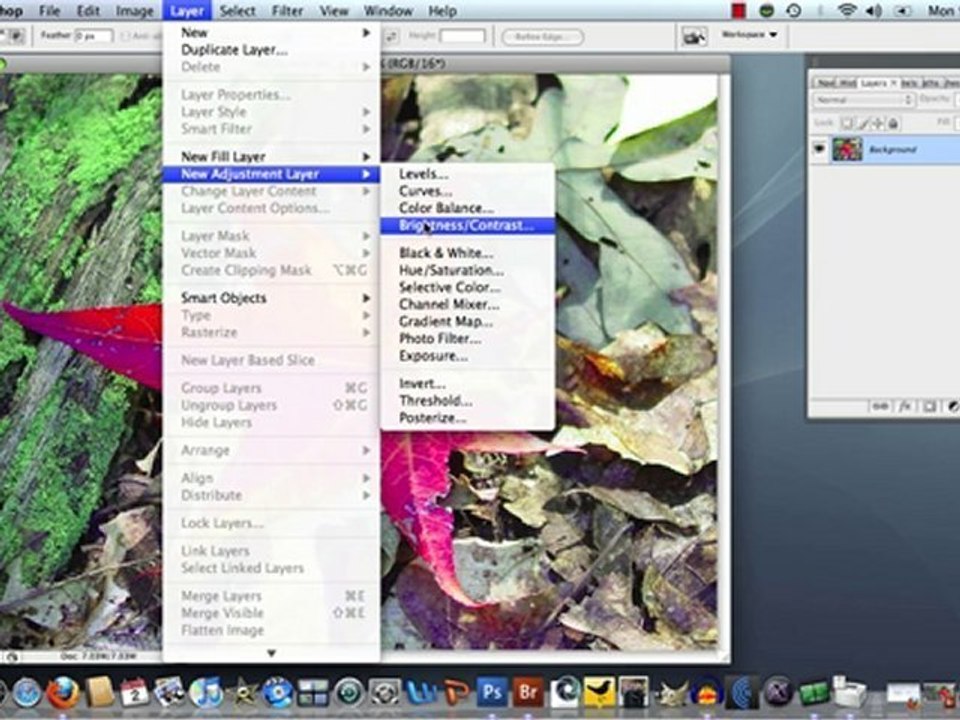960x720 pixels.
Task: Click the lock all padlock icon
Action: pos(893,123)
